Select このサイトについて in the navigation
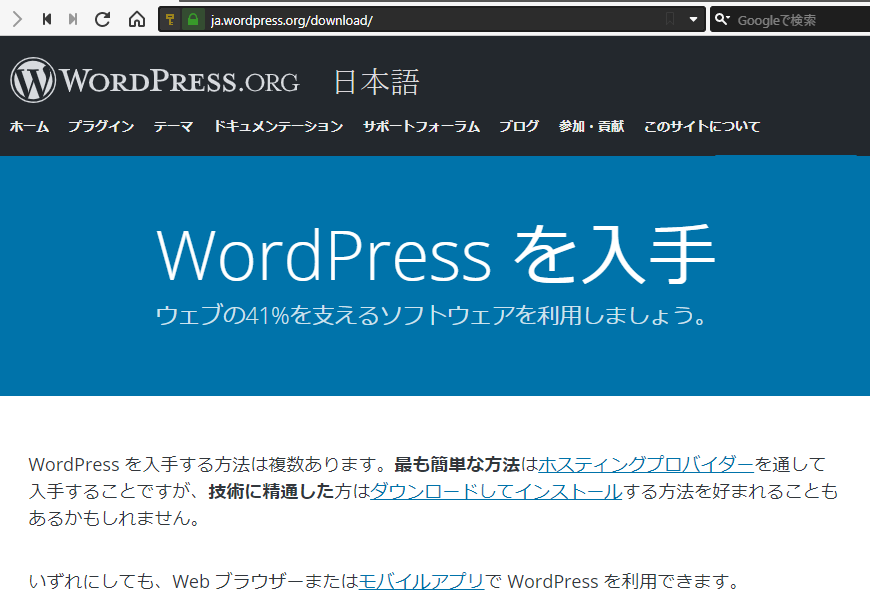This screenshot has height=602, width=870. click(x=701, y=127)
